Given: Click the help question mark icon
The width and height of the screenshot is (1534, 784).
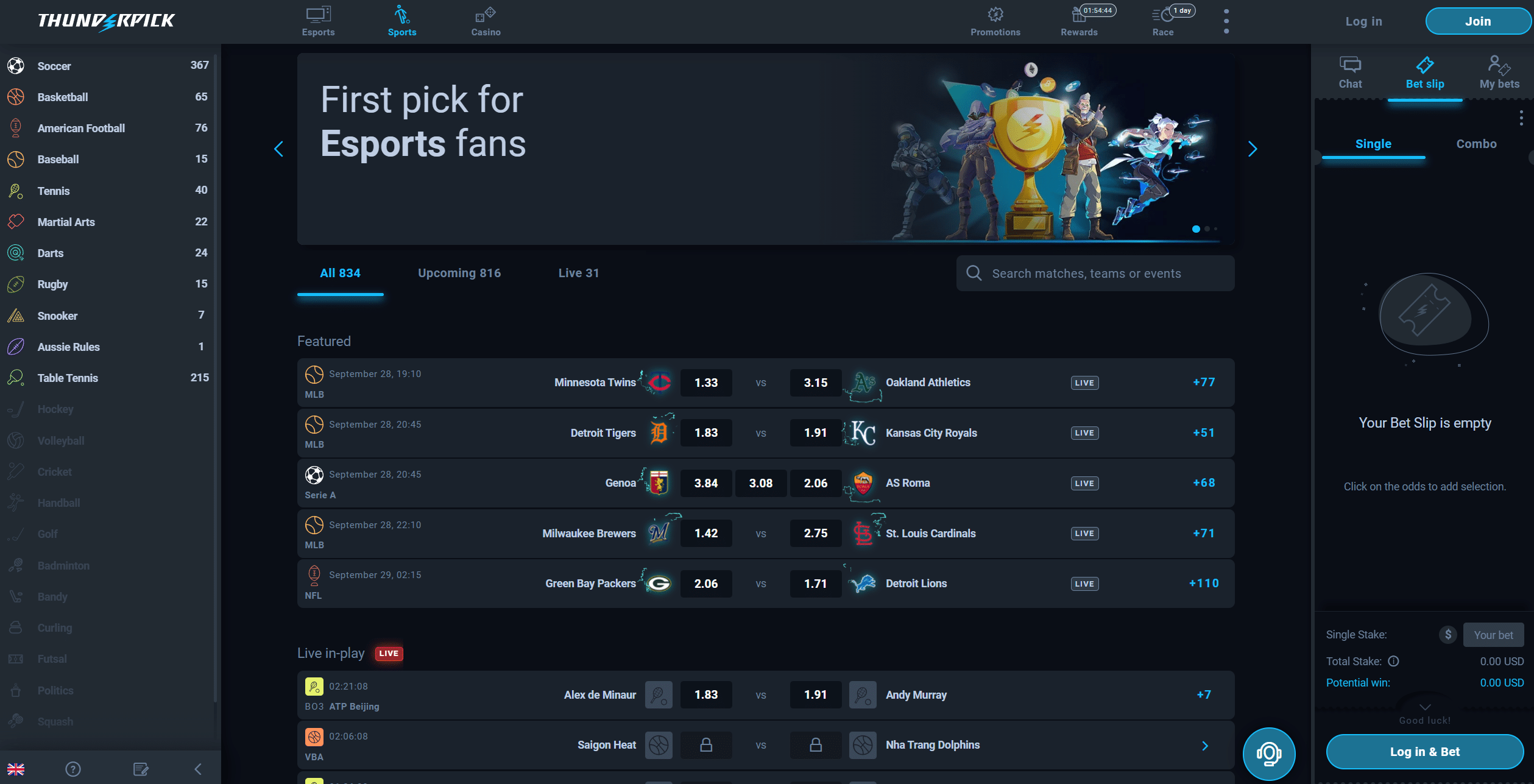Looking at the screenshot, I should pyautogui.click(x=73, y=769).
